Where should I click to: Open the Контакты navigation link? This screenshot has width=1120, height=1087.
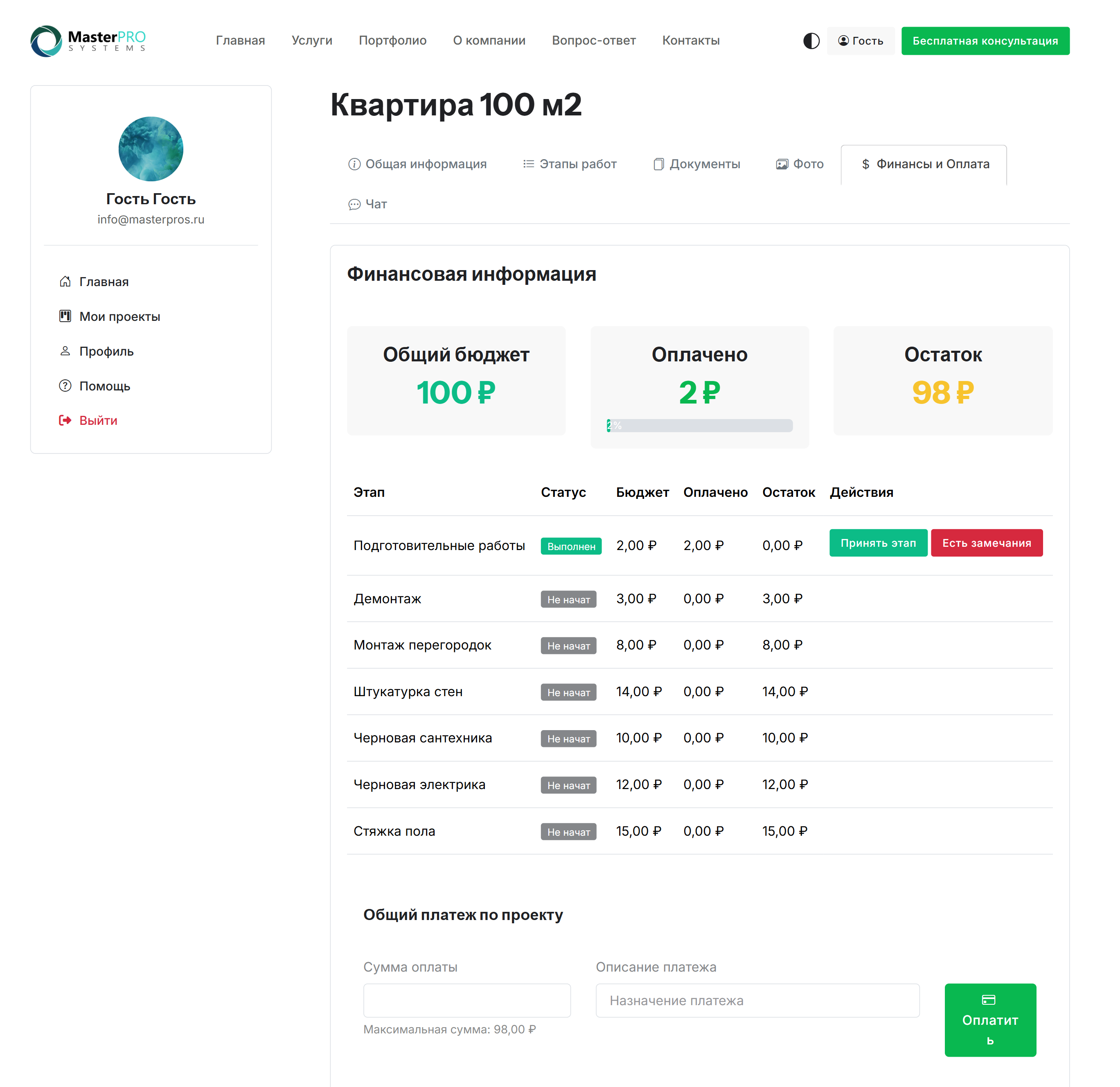tap(691, 41)
